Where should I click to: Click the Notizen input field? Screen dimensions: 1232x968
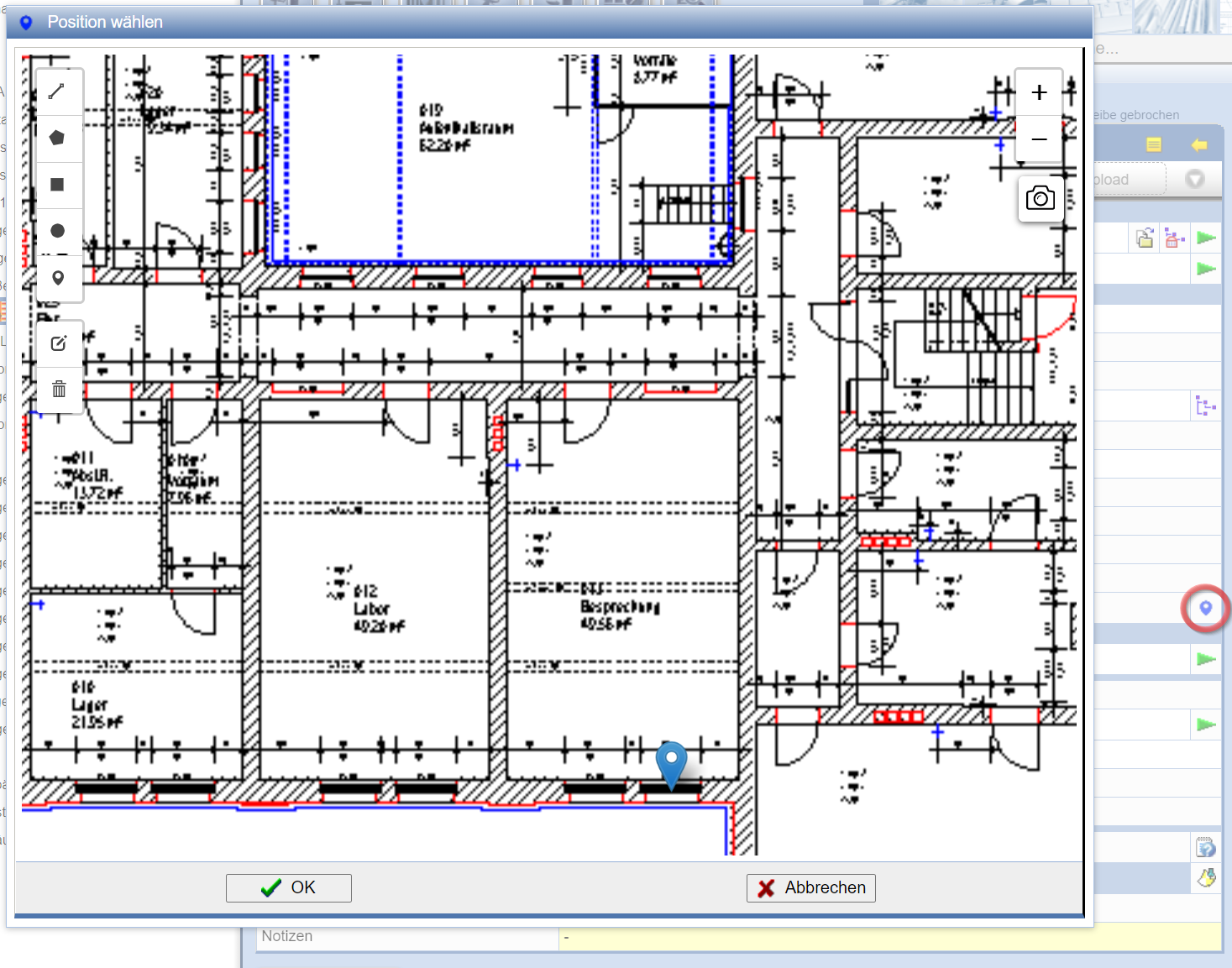point(889,937)
